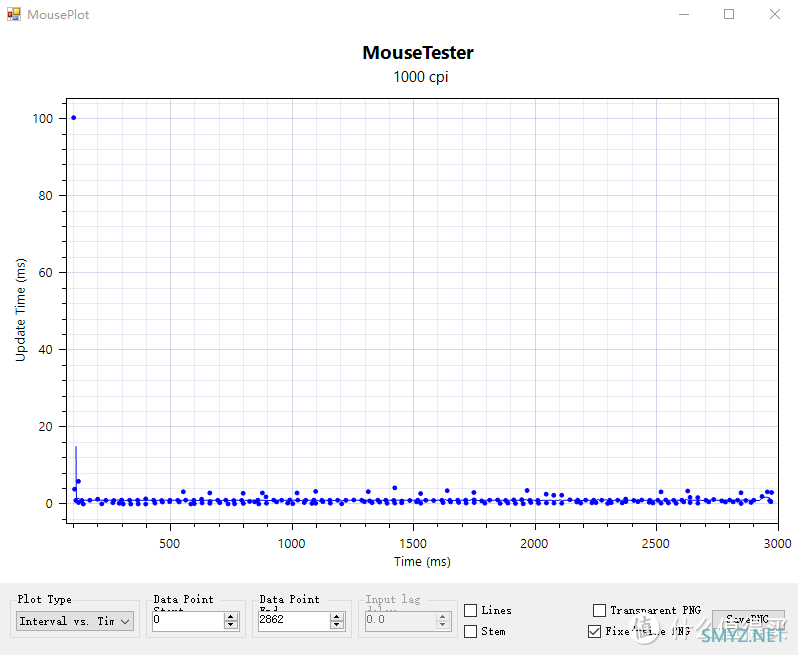Click the MouseTester chart title
The height and width of the screenshot is (655, 798).
pos(418,53)
